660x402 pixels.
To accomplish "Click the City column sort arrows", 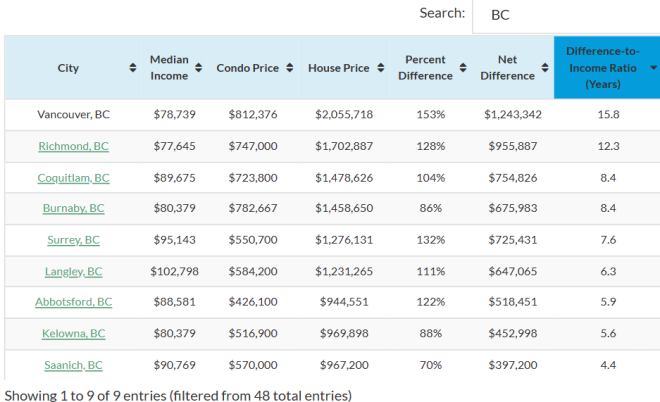I will point(133,68).
